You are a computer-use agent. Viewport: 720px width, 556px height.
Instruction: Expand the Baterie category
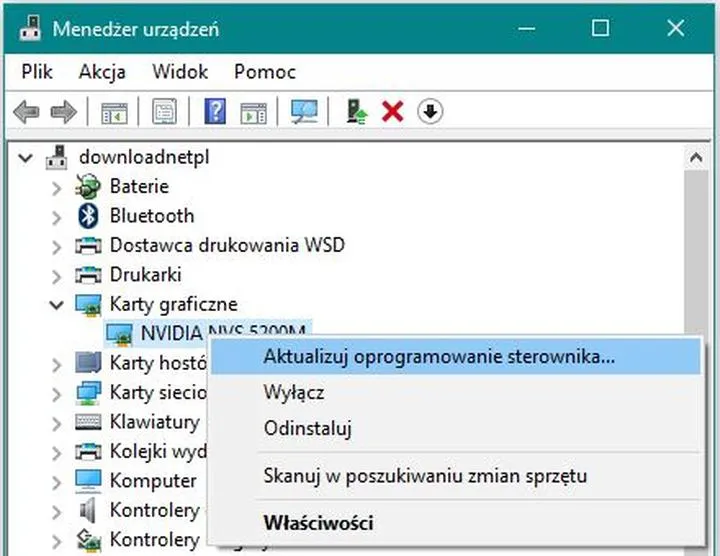(56, 188)
